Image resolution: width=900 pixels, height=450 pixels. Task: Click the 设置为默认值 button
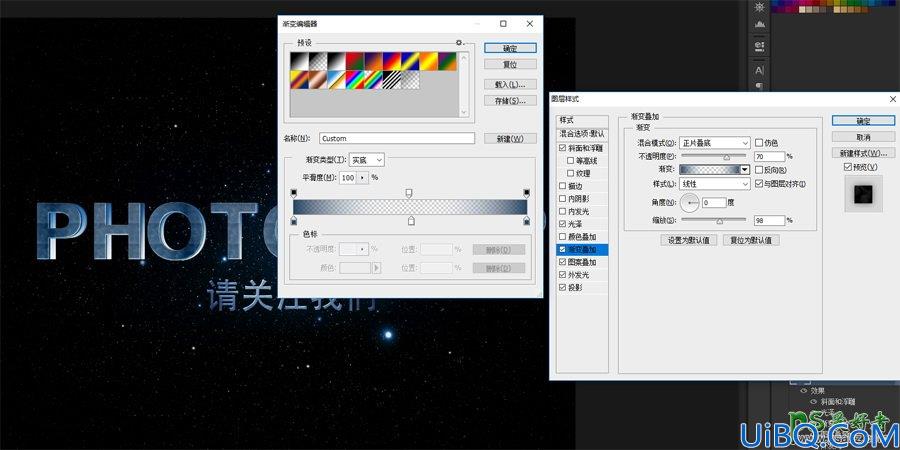(688, 240)
